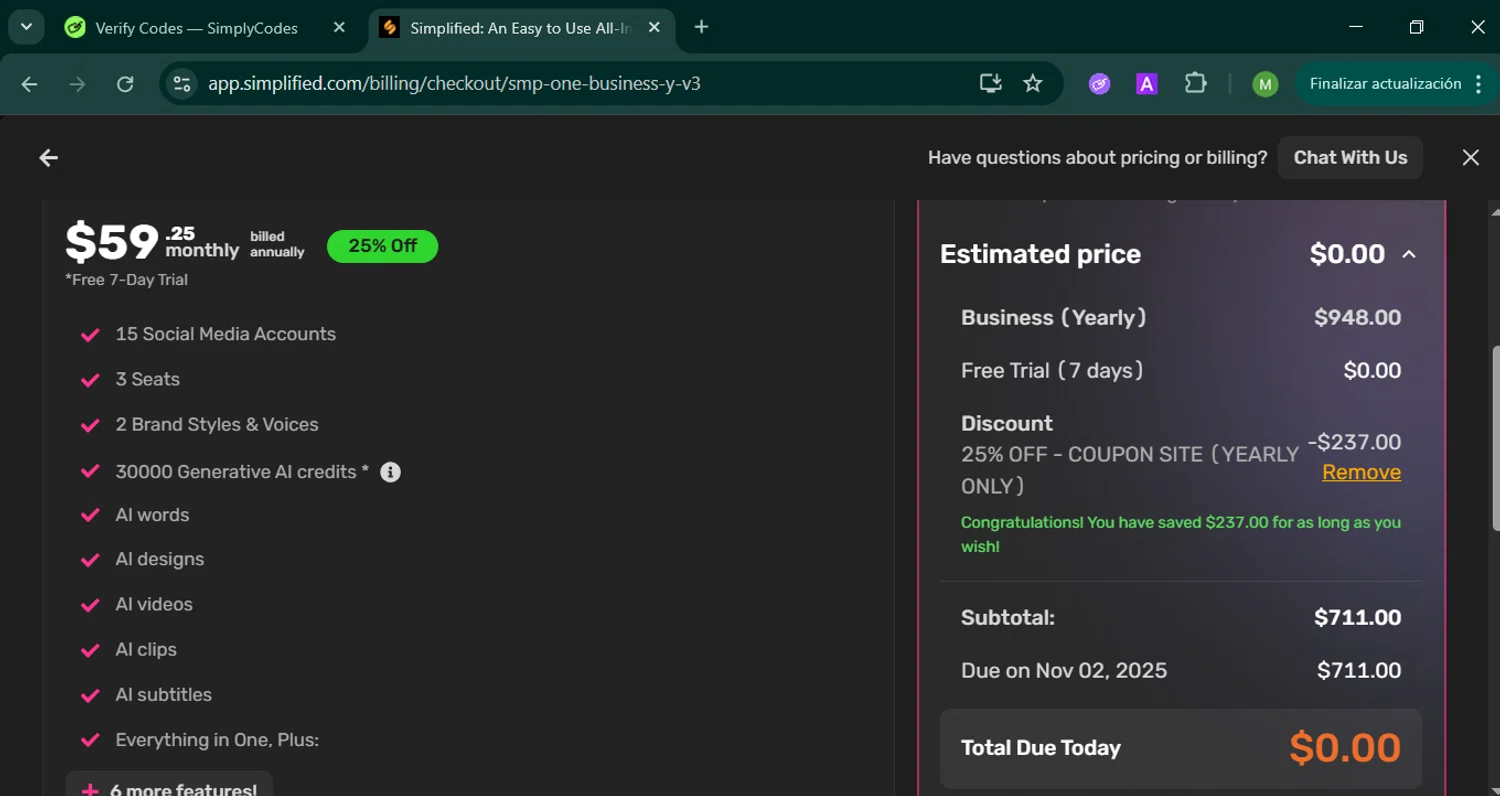
Task: Click the 25% Off badge
Action: (x=382, y=246)
